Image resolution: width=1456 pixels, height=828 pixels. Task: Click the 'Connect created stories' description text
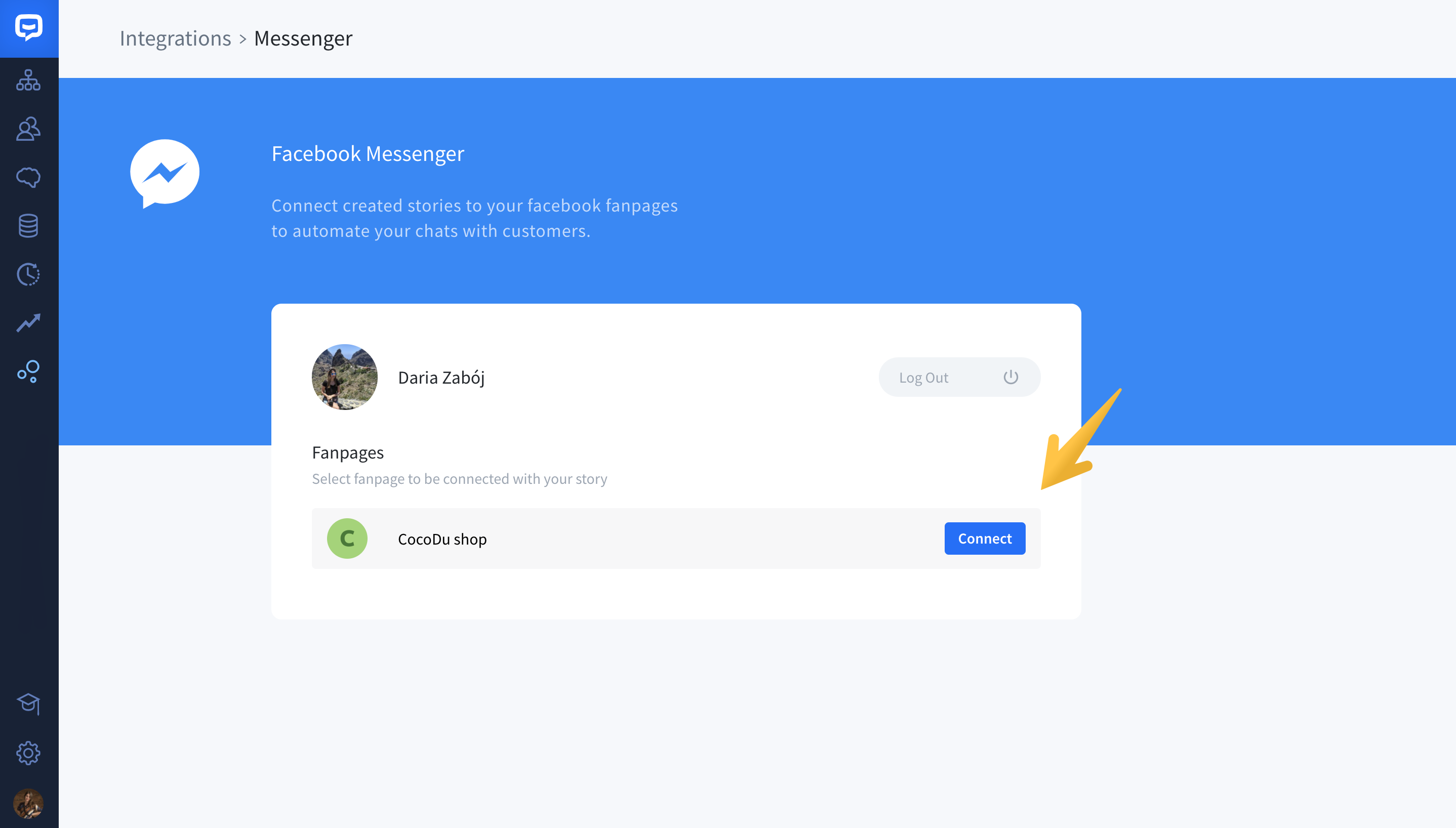coord(474,218)
